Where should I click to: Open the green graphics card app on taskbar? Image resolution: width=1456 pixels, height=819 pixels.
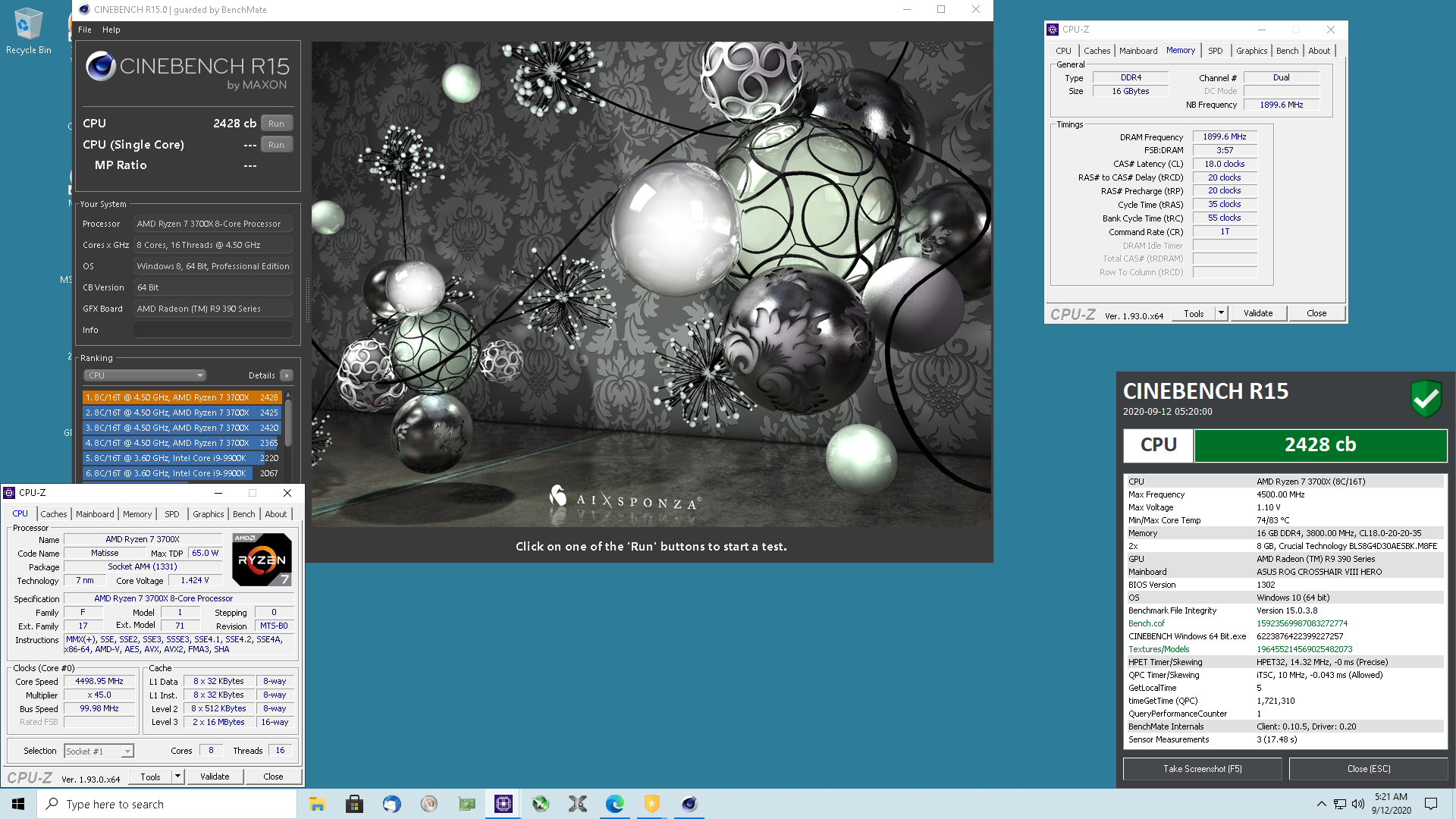point(466,804)
